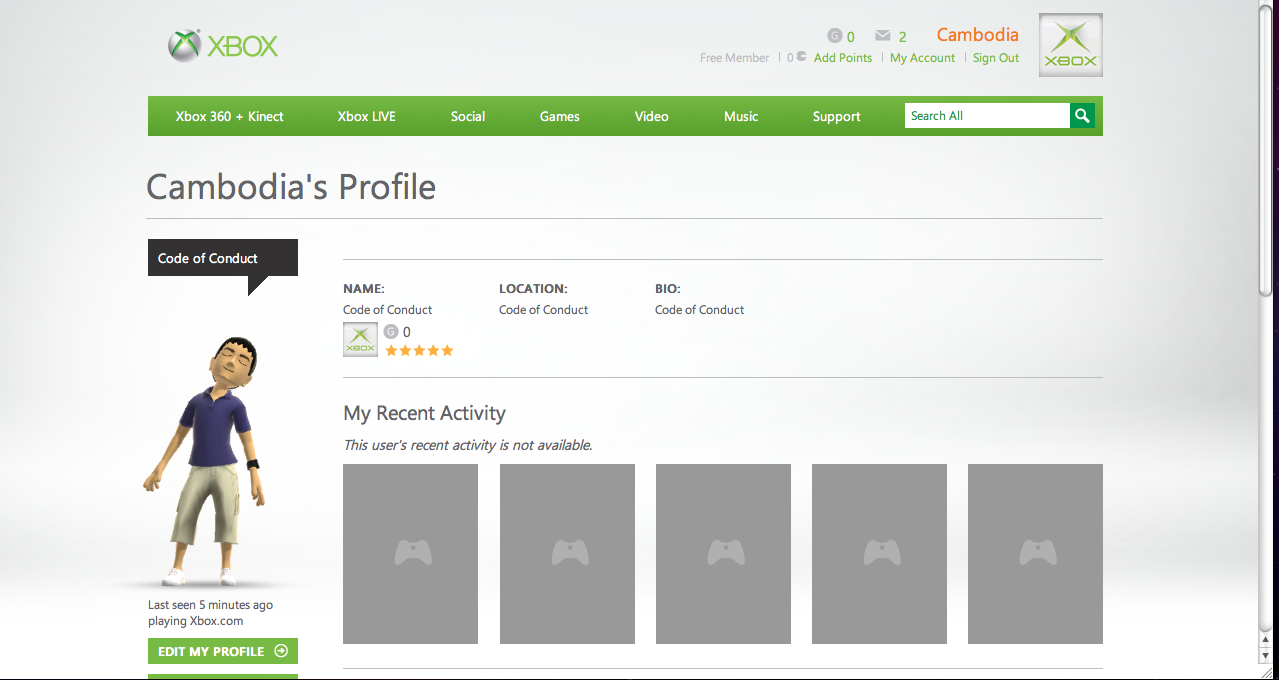This screenshot has width=1279, height=680.
Task: Click the Gamerscore icon under Name
Action: pyautogui.click(x=391, y=331)
